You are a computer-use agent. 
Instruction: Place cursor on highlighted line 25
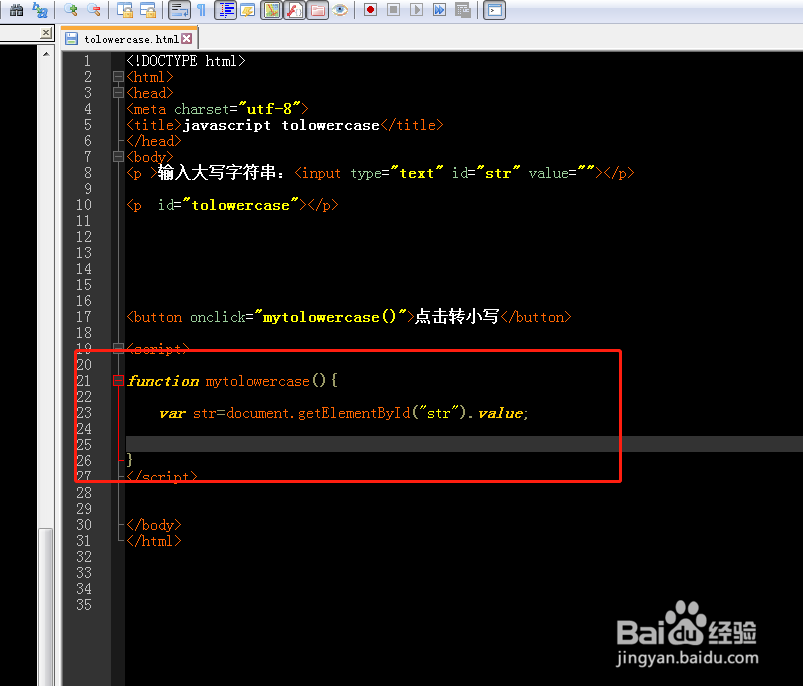click(464, 444)
